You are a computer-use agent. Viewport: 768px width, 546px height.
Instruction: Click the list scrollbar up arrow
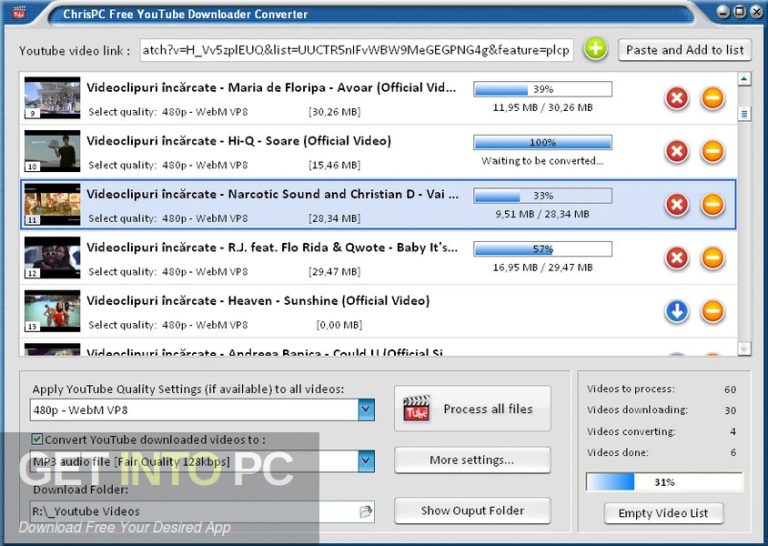click(x=744, y=78)
